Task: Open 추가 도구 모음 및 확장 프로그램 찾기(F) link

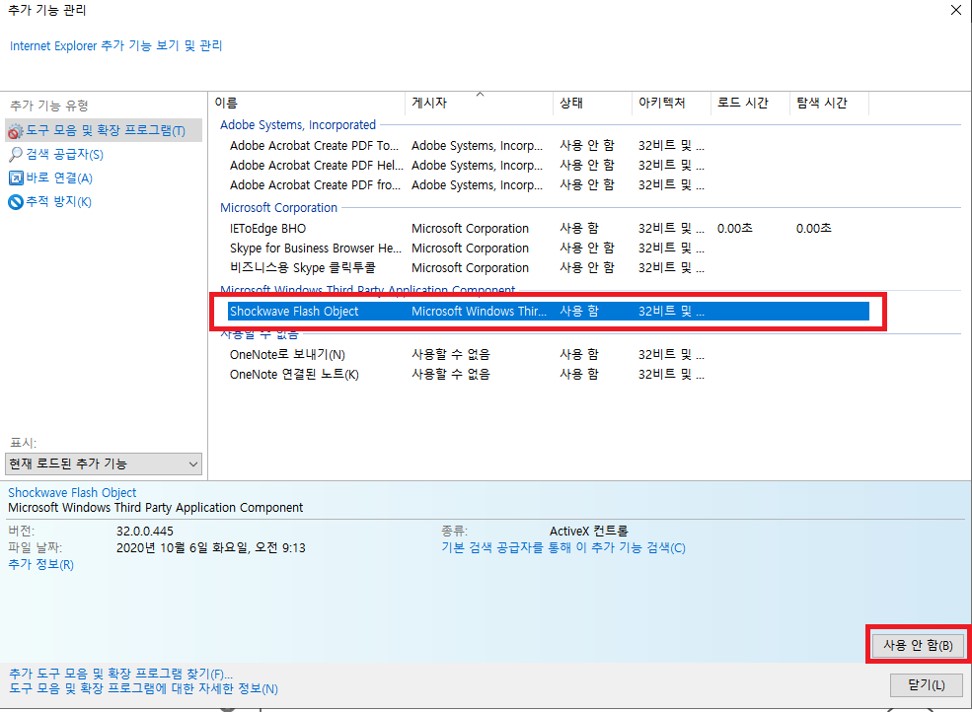Action: tap(121, 674)
